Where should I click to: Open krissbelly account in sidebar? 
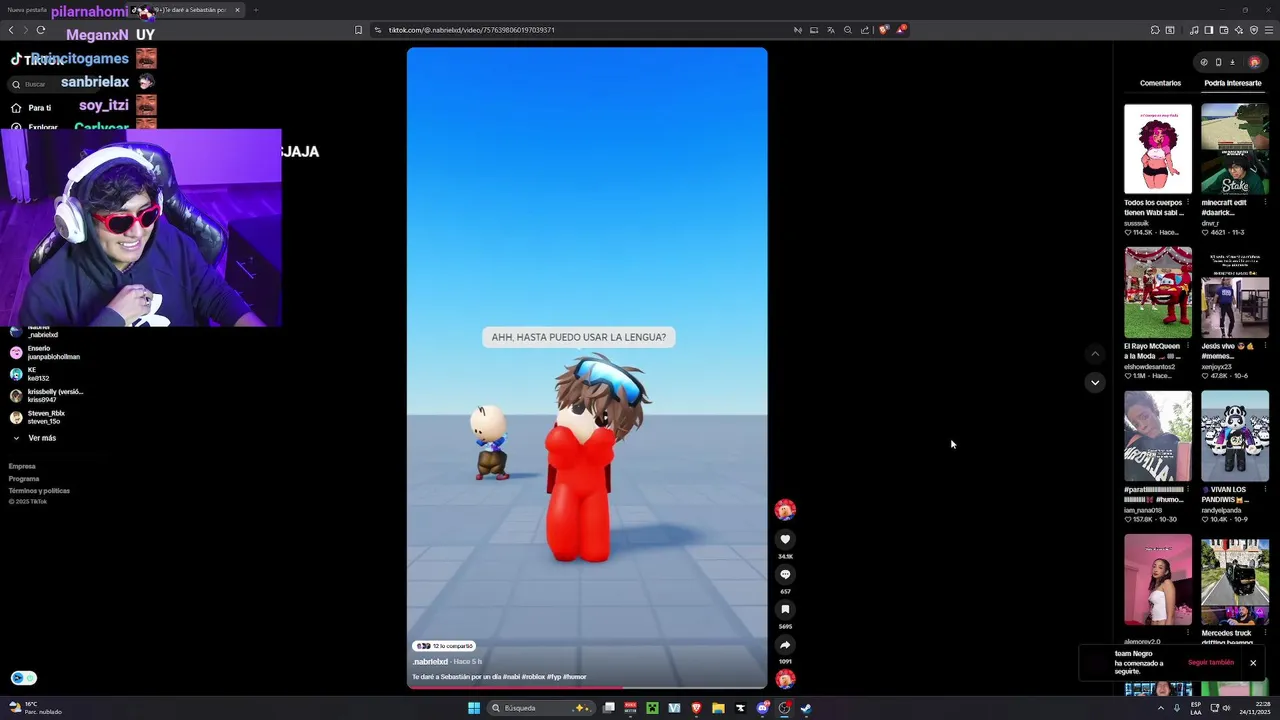point(46,396)
